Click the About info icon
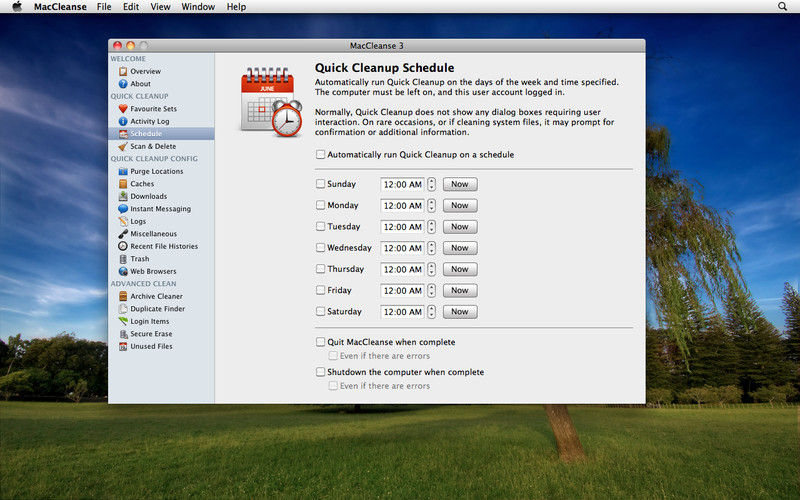 [123, 84]
